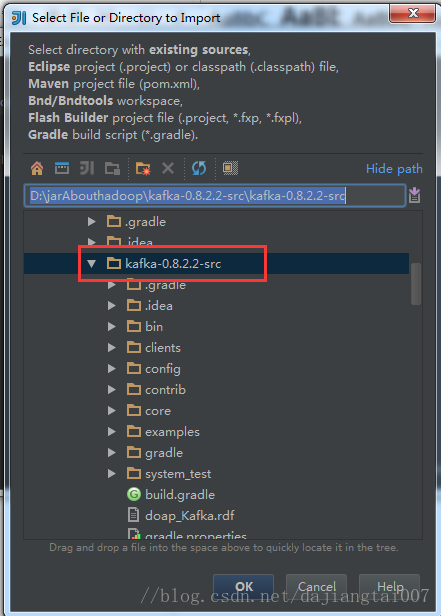Click the Hide path link

pyautogui.click(x=394, y=169)
